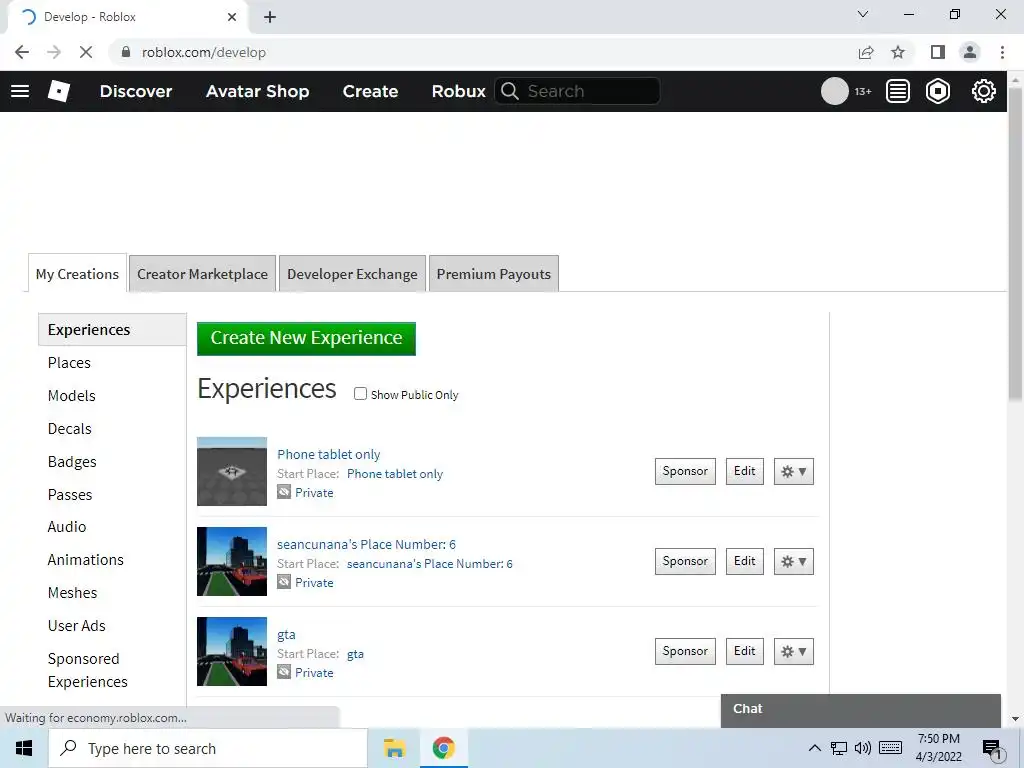This screenshot has height=768, width=1024.
Task: View site lock information icon
Action: (126, 52)
